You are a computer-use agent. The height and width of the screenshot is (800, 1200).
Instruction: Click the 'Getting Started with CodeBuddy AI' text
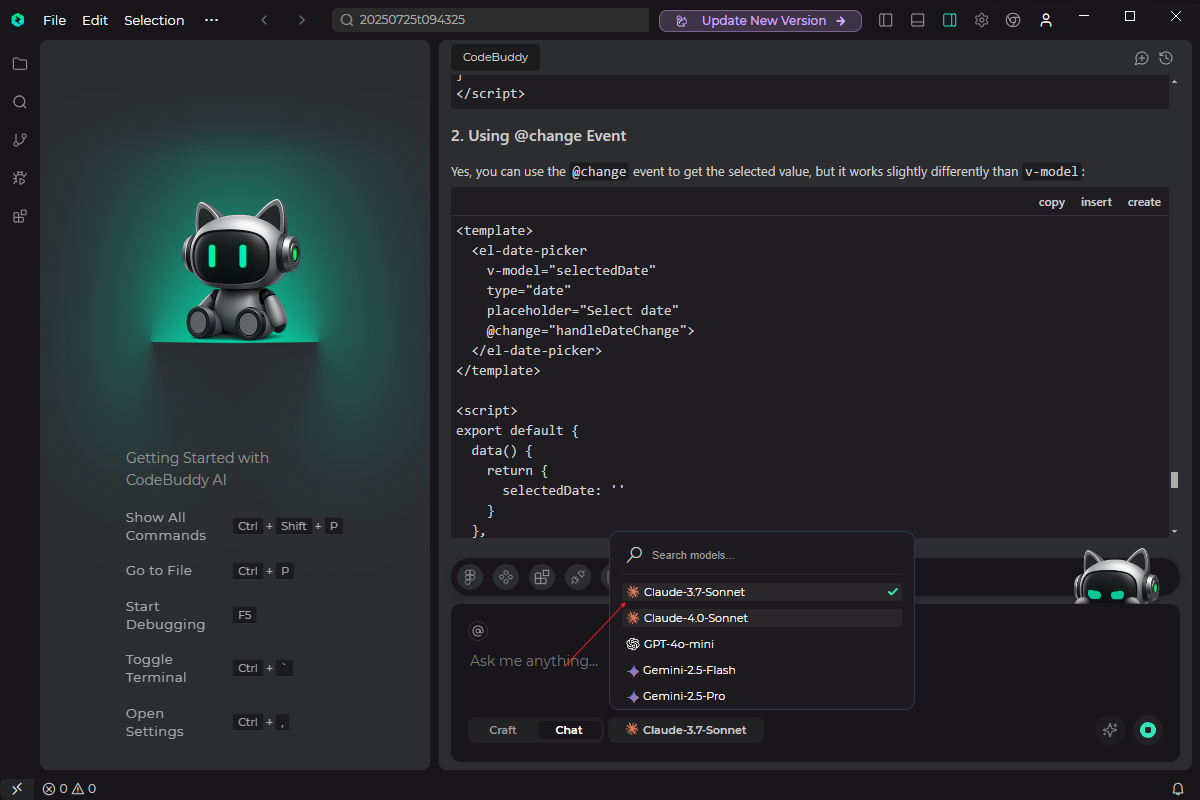197,469
